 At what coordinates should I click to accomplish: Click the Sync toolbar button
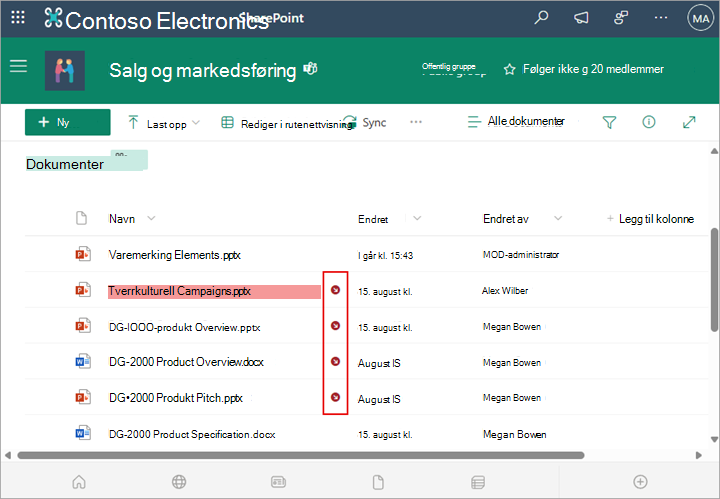pos(365,123)
